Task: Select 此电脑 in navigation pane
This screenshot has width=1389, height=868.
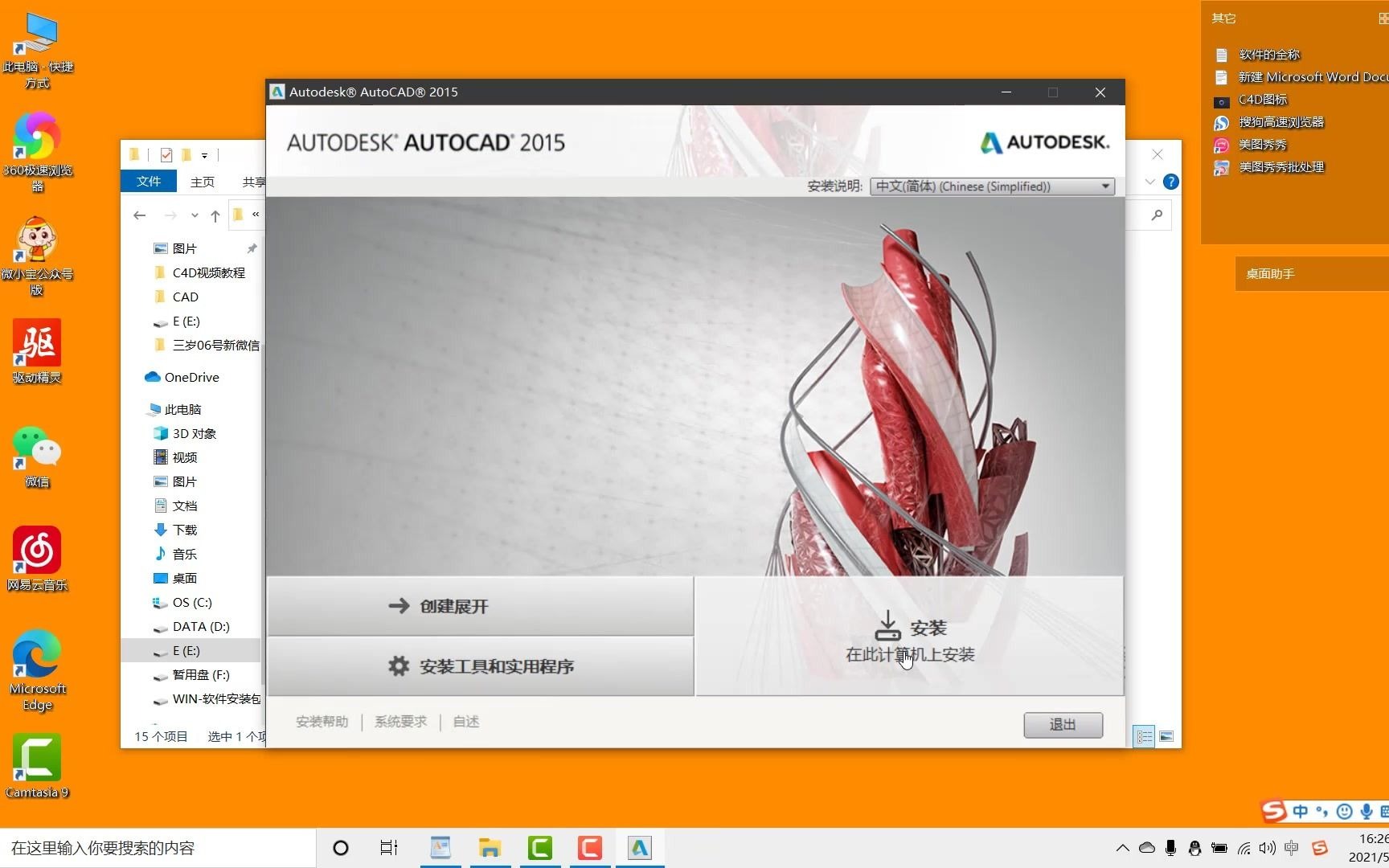Action: pos(182,410)
